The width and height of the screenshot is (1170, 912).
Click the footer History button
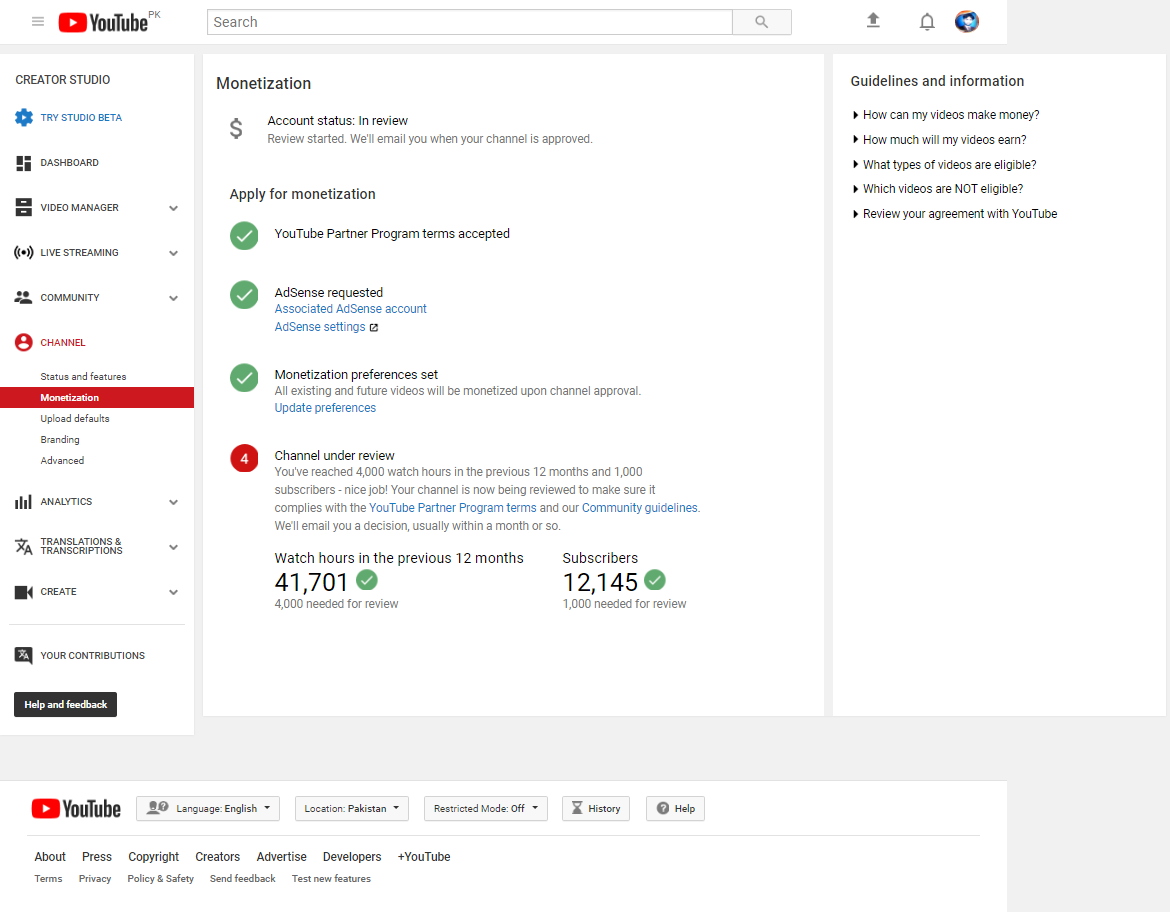point(596,808)
